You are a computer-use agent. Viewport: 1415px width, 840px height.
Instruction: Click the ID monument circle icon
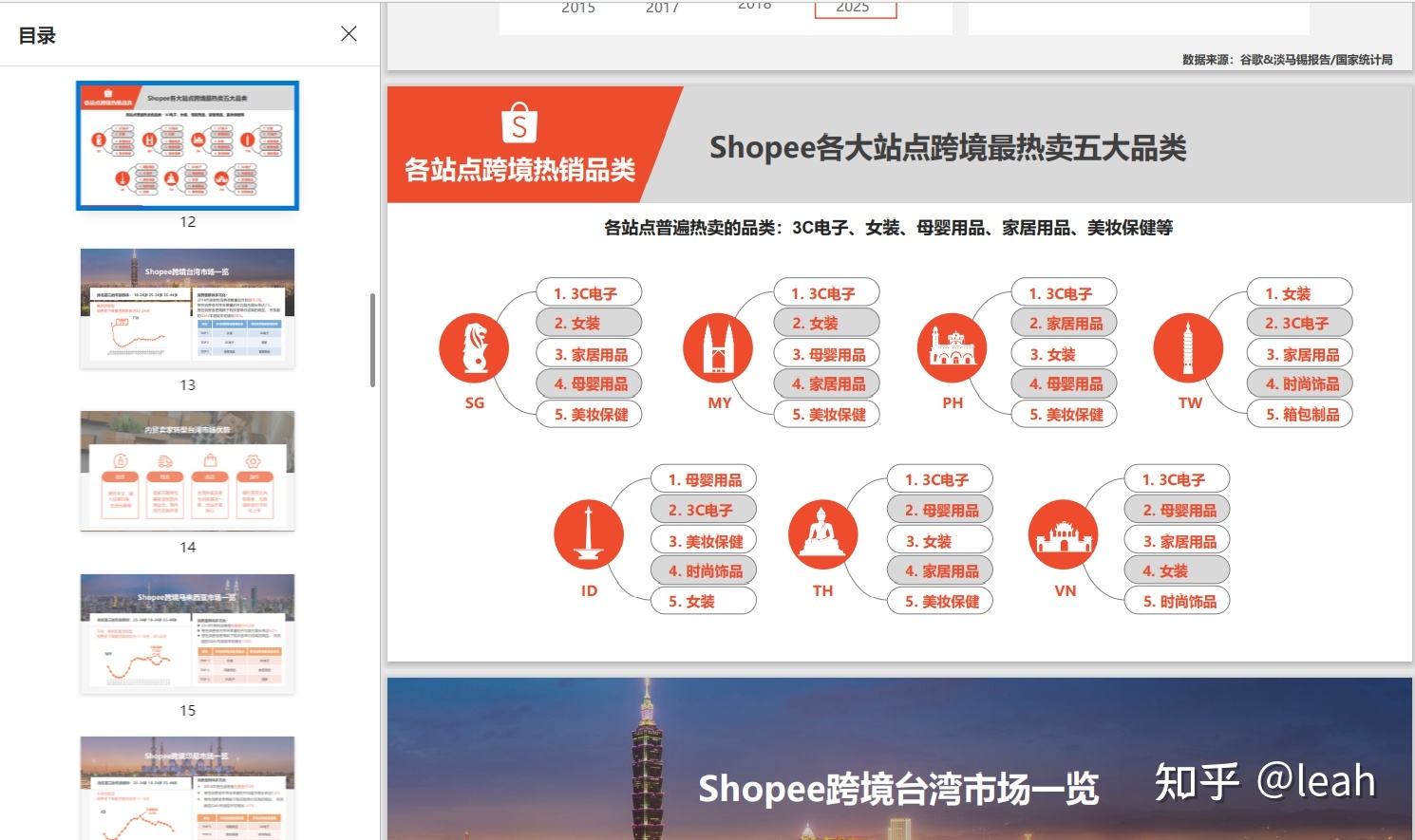pos(589,535)
